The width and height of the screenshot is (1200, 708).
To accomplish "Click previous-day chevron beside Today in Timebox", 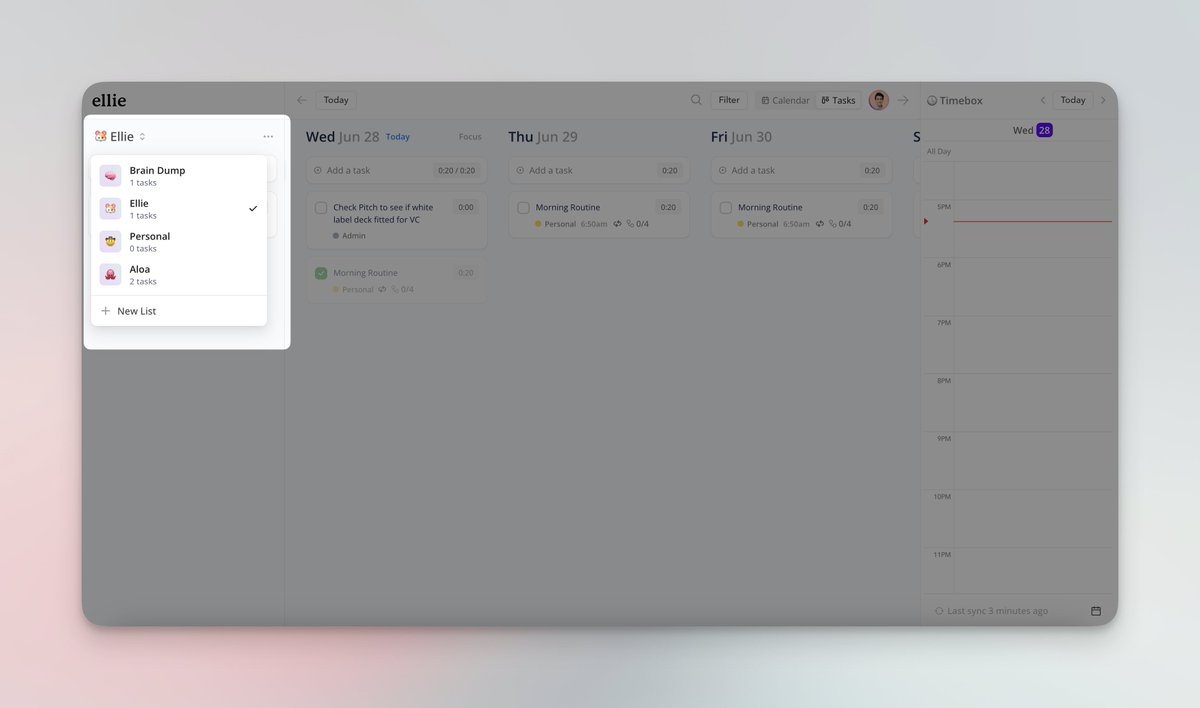I will (1043, 100).
